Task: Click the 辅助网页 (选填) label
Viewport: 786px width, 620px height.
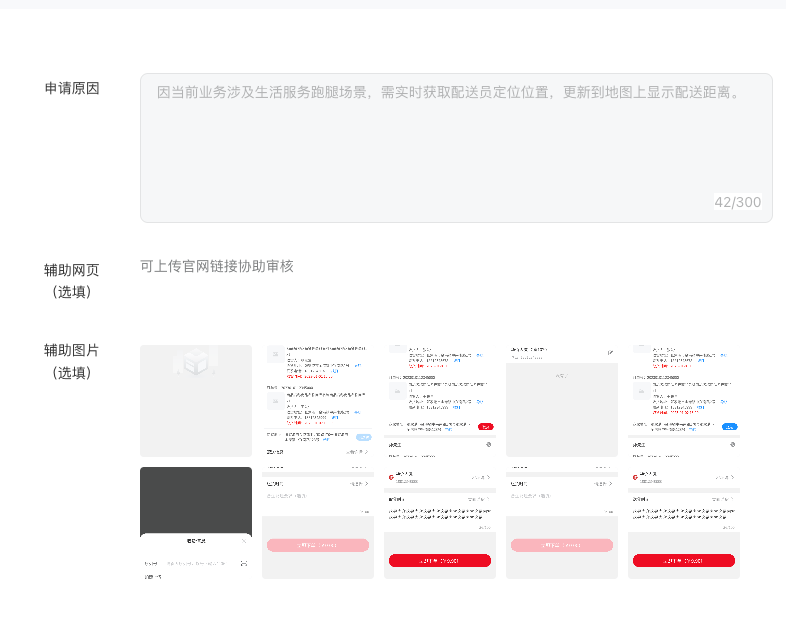Action: pyautogui.click(x=72, y=281)
